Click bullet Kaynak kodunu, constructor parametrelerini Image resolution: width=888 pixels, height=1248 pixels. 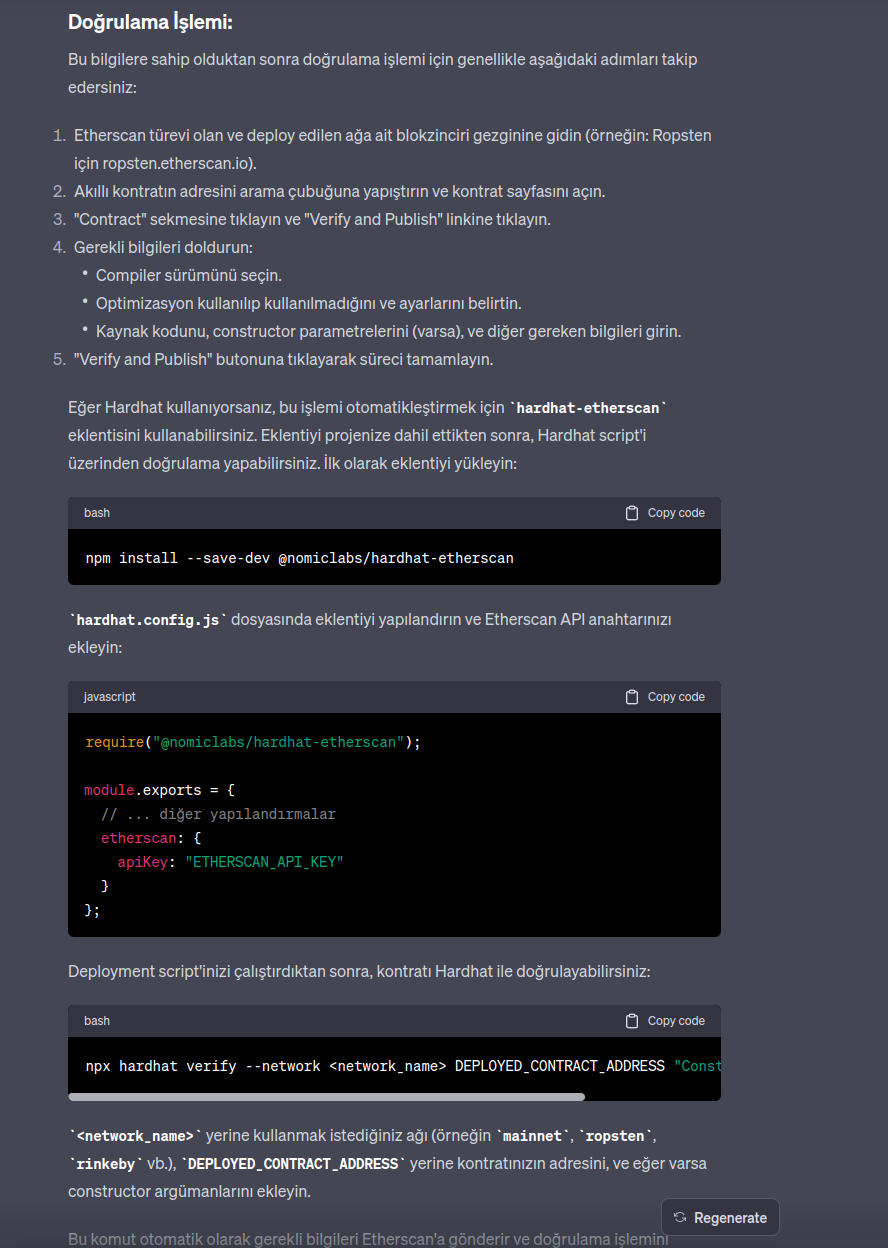(389, 331)
